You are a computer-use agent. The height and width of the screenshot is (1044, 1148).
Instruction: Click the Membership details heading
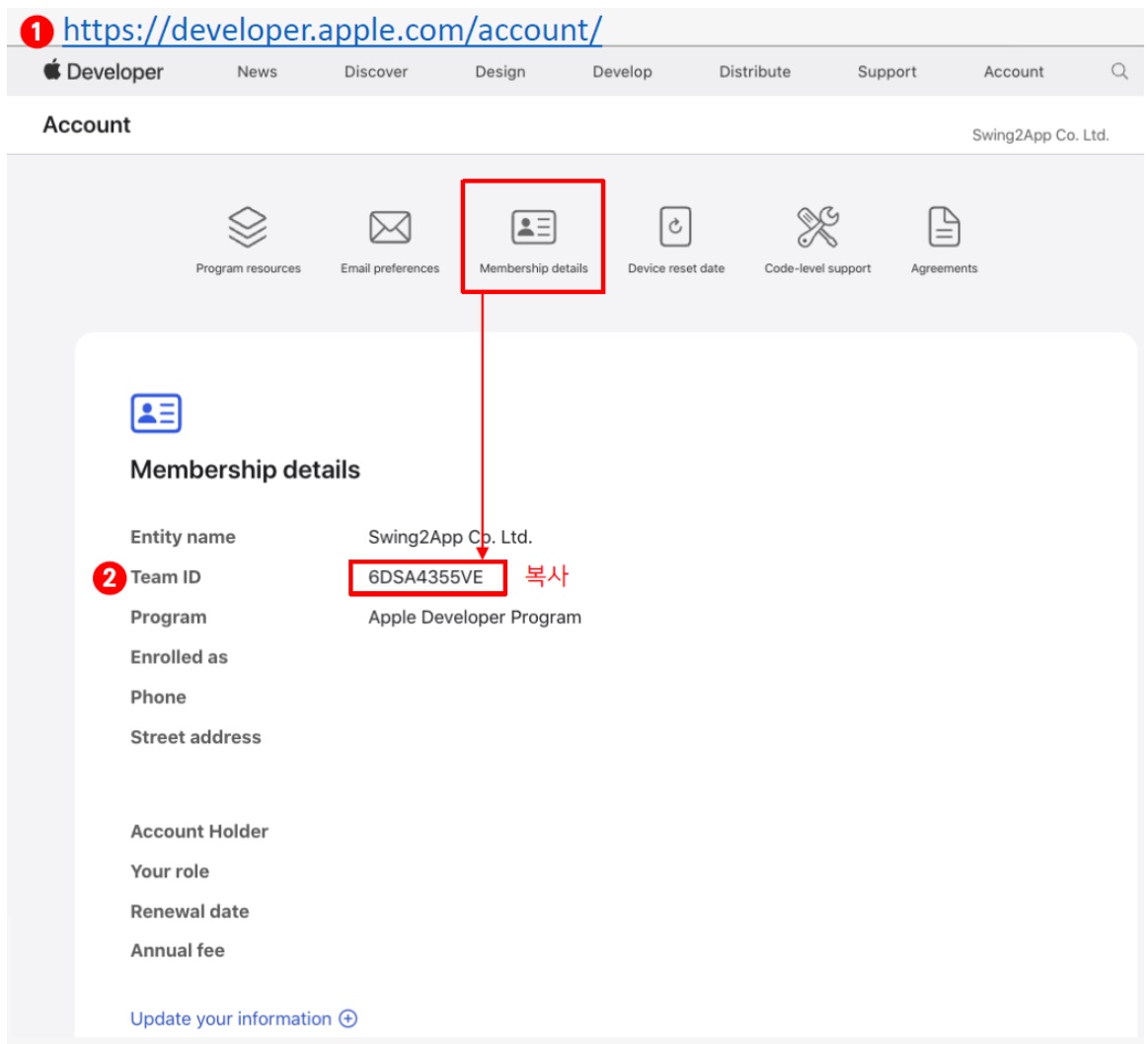pos(245,470)
